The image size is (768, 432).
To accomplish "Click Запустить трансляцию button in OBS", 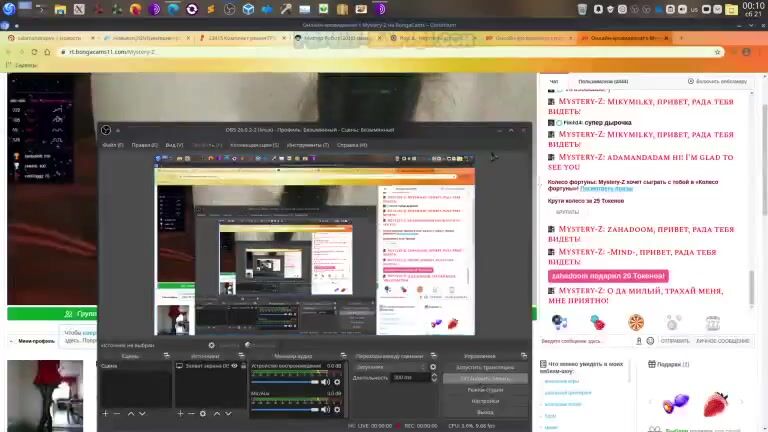I will click(485, 367).
